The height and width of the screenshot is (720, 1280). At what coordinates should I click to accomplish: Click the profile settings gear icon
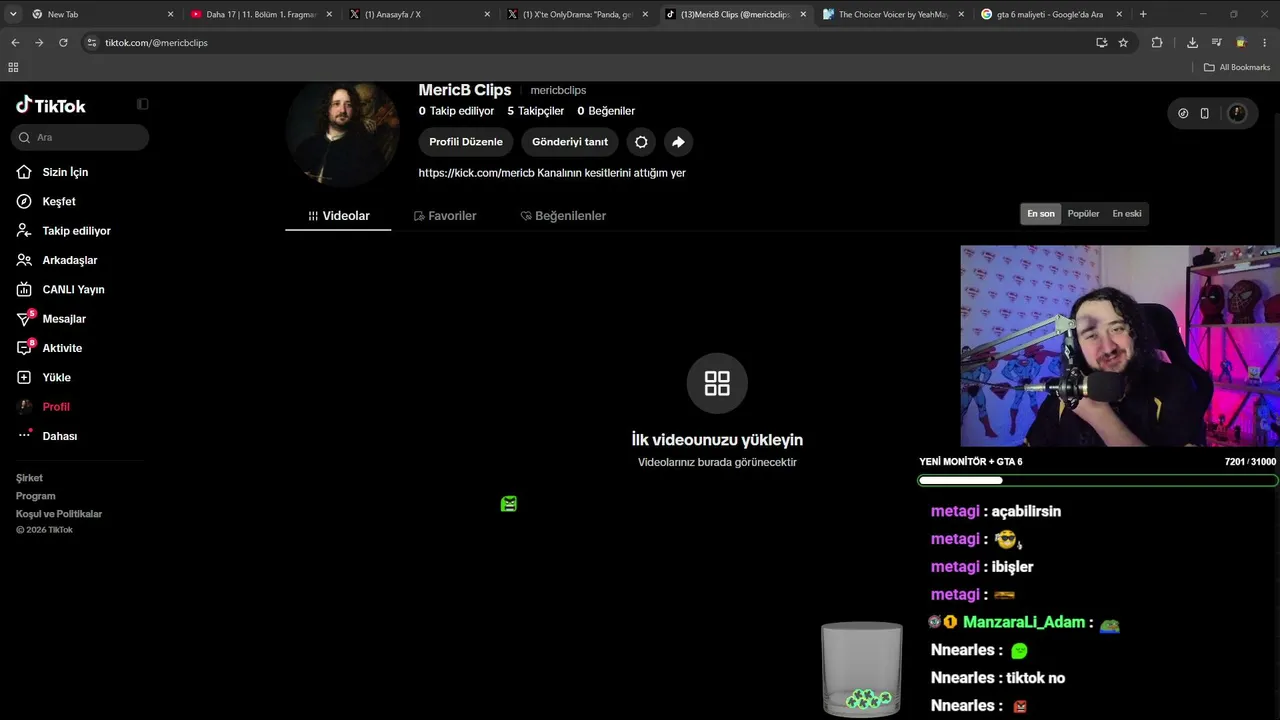point(641,142)
